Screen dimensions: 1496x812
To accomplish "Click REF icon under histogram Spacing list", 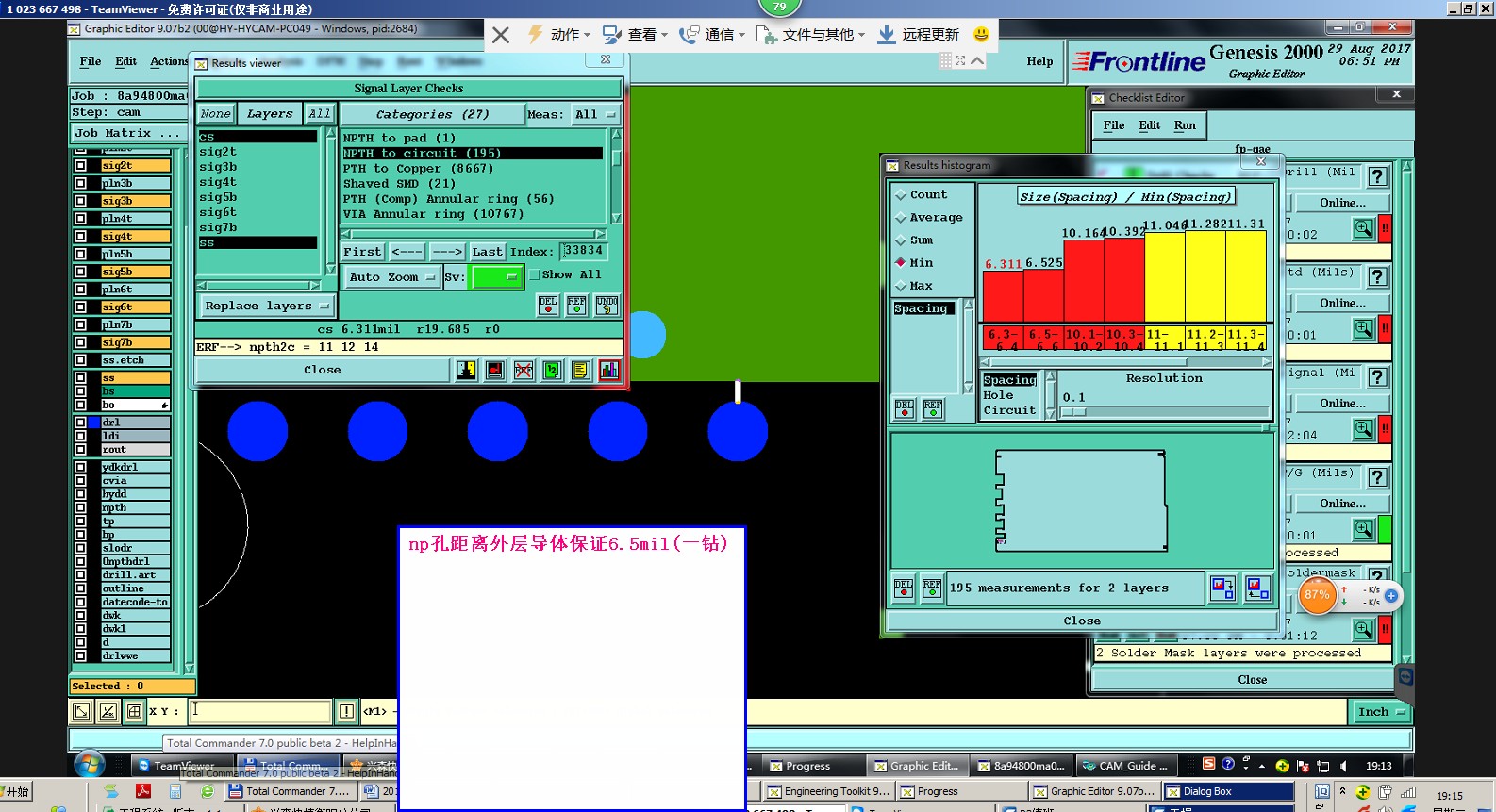I will tap(933, 408).
